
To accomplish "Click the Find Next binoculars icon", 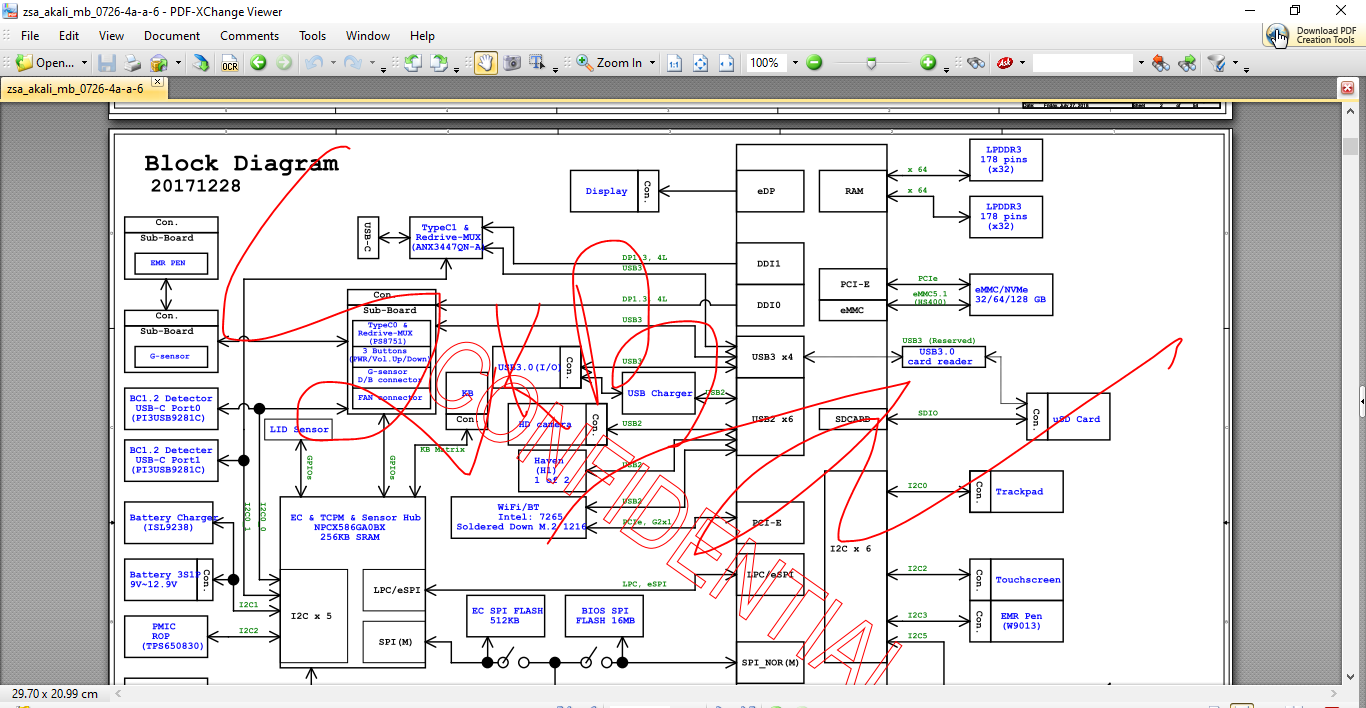I will tap(1188, 63).
